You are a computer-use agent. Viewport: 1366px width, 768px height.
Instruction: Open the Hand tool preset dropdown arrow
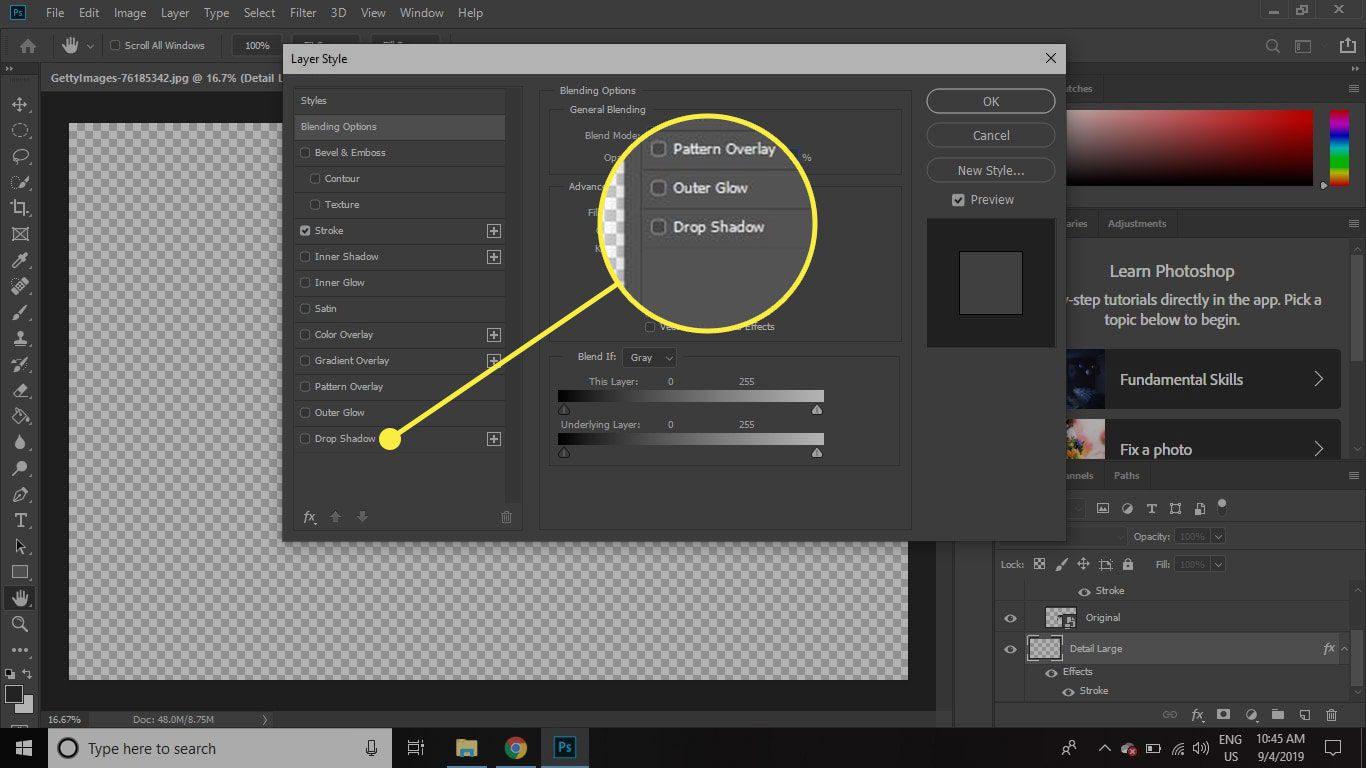(x=90, y=46)
